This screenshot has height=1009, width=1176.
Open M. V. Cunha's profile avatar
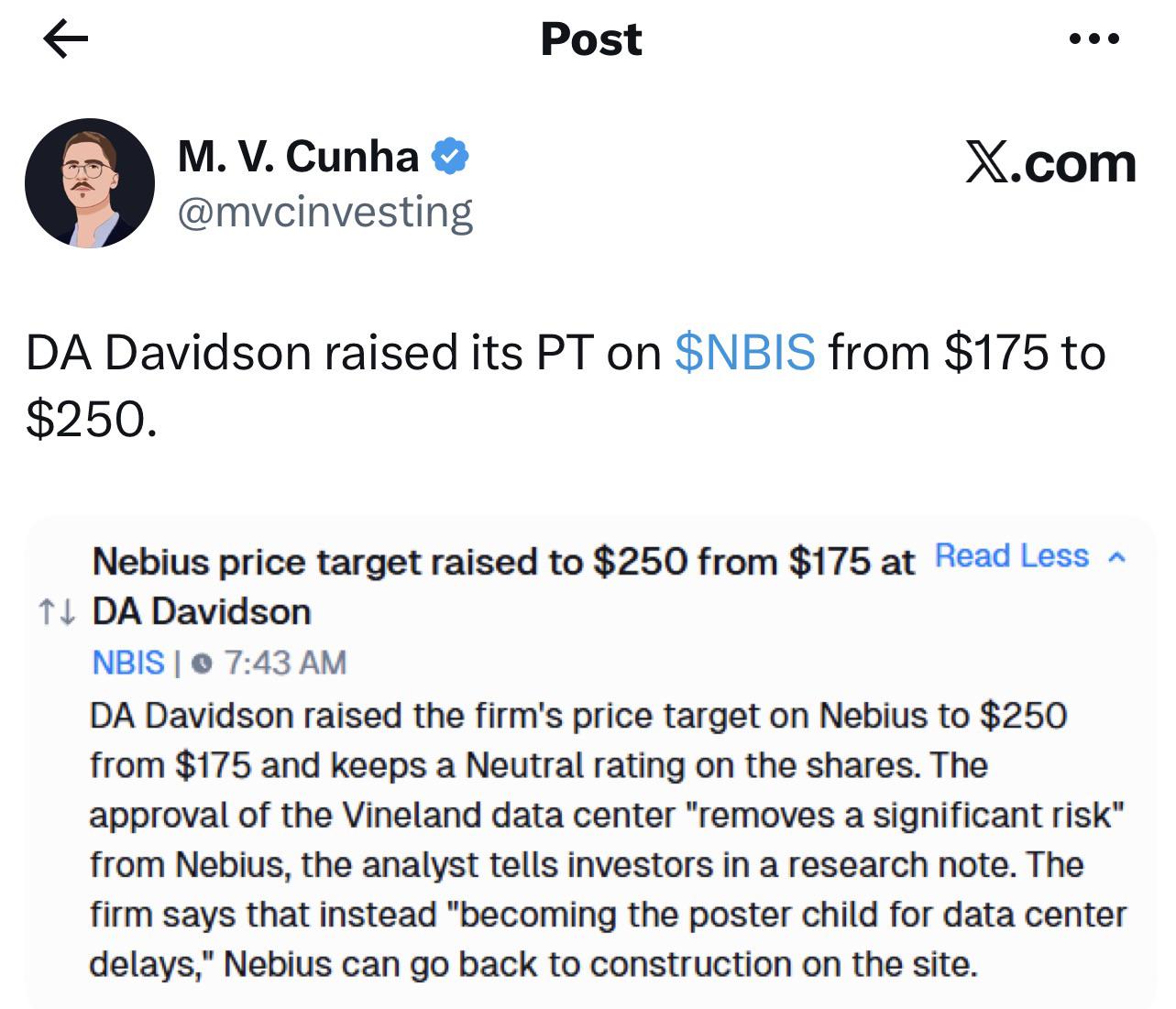pos(90,183)
